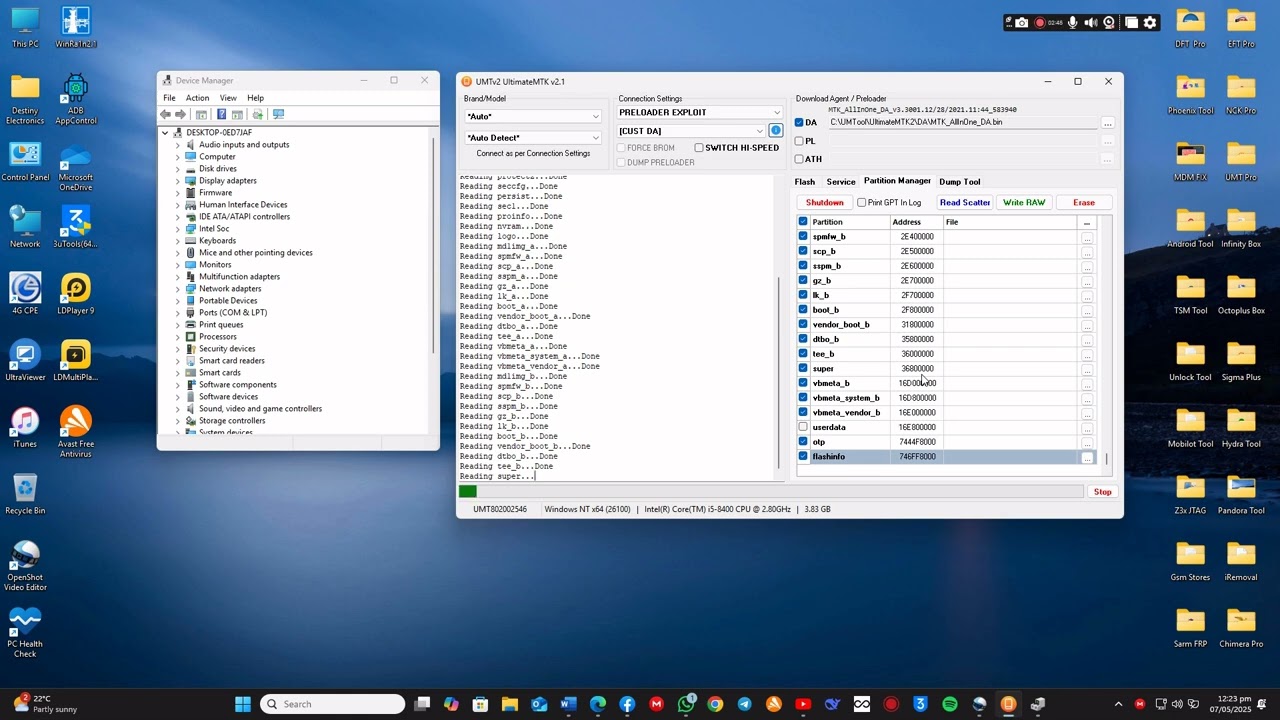The width and height of the screenshot is (1280, 720).
Task: Open recorder settings gear icon
Action: pos(1150,22)
